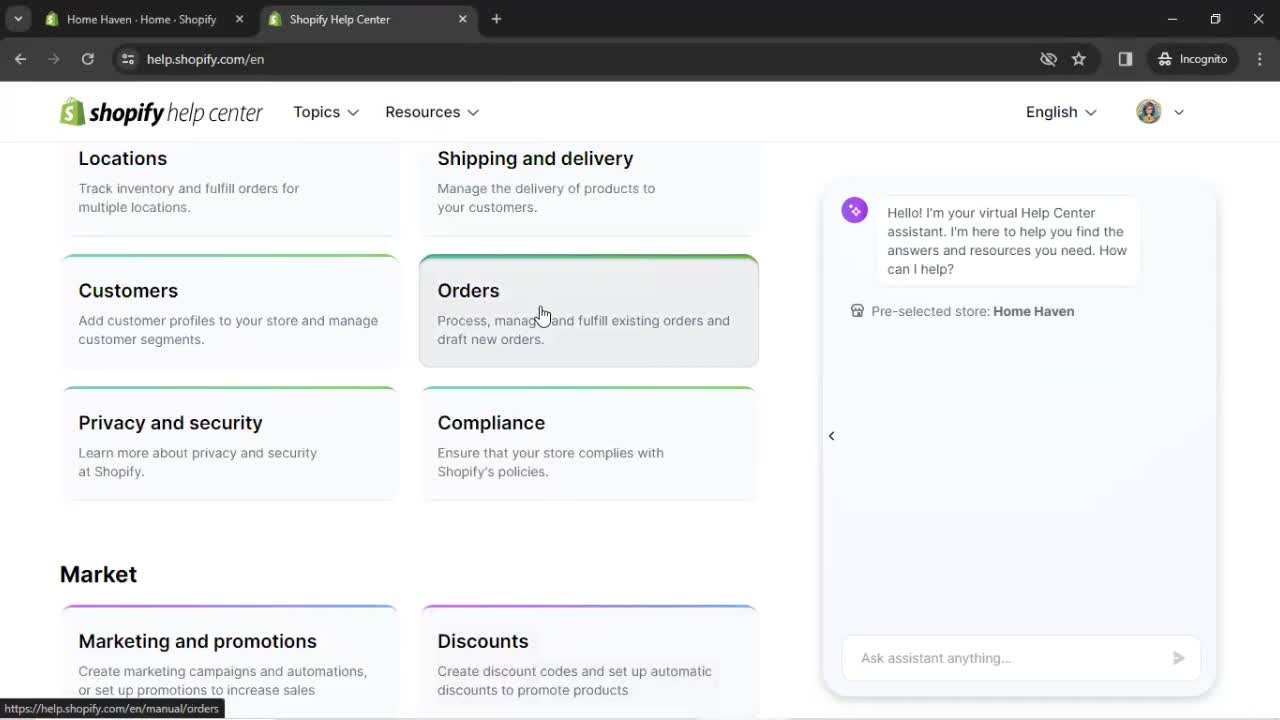Click the purple assistant sparkle icon
Image resolution: width=1280 pixels, height=720 pixels.
(x=854, y=210)
